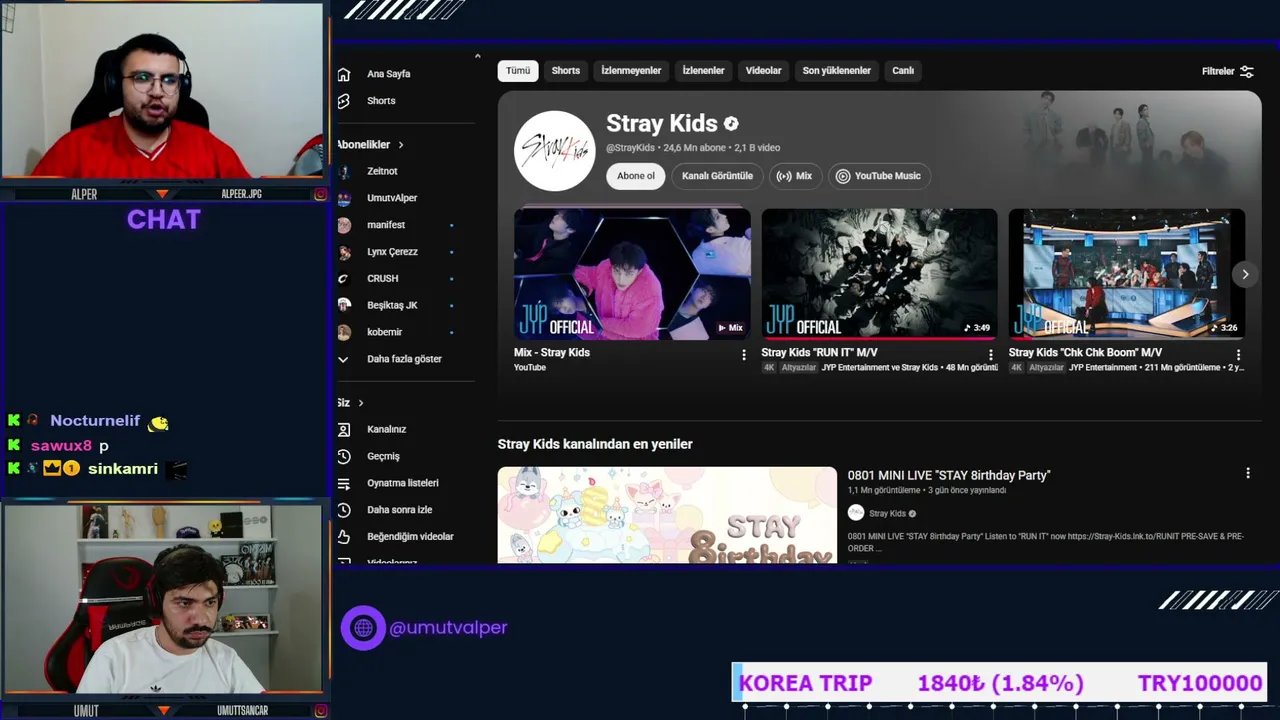This screenshot has height=720, width=1280.
Task: Play the "Chk Chk Boom" M/V thumbnail
Action: (1127, 274)
